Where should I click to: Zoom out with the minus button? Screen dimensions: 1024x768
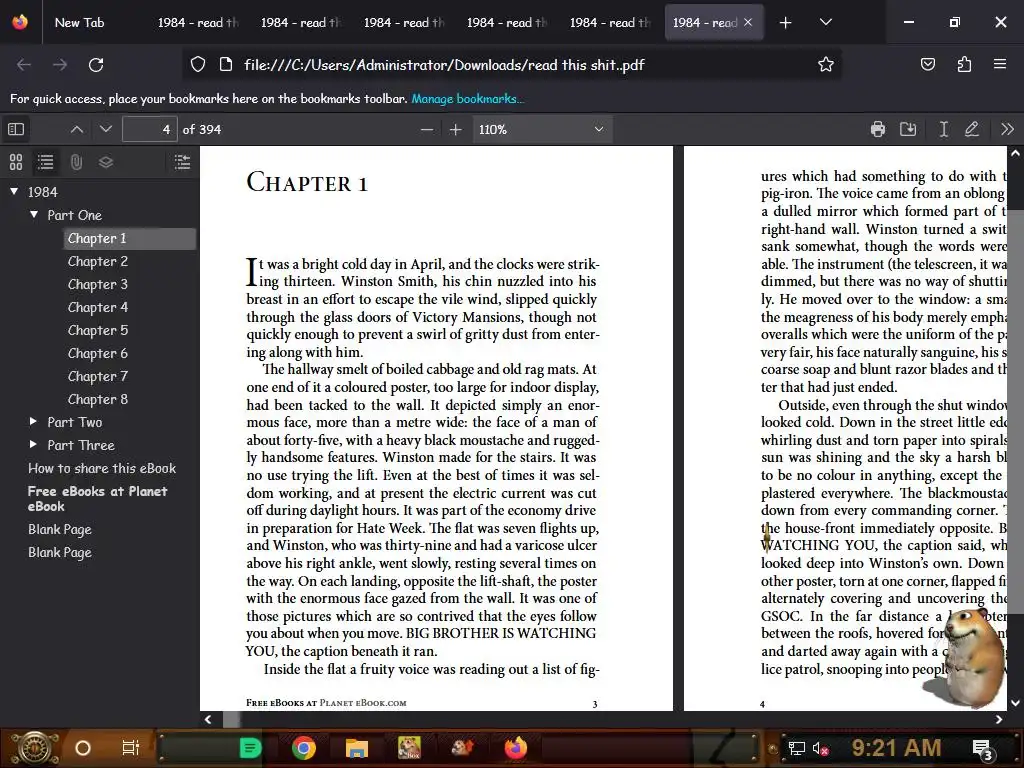click(426, 129)
